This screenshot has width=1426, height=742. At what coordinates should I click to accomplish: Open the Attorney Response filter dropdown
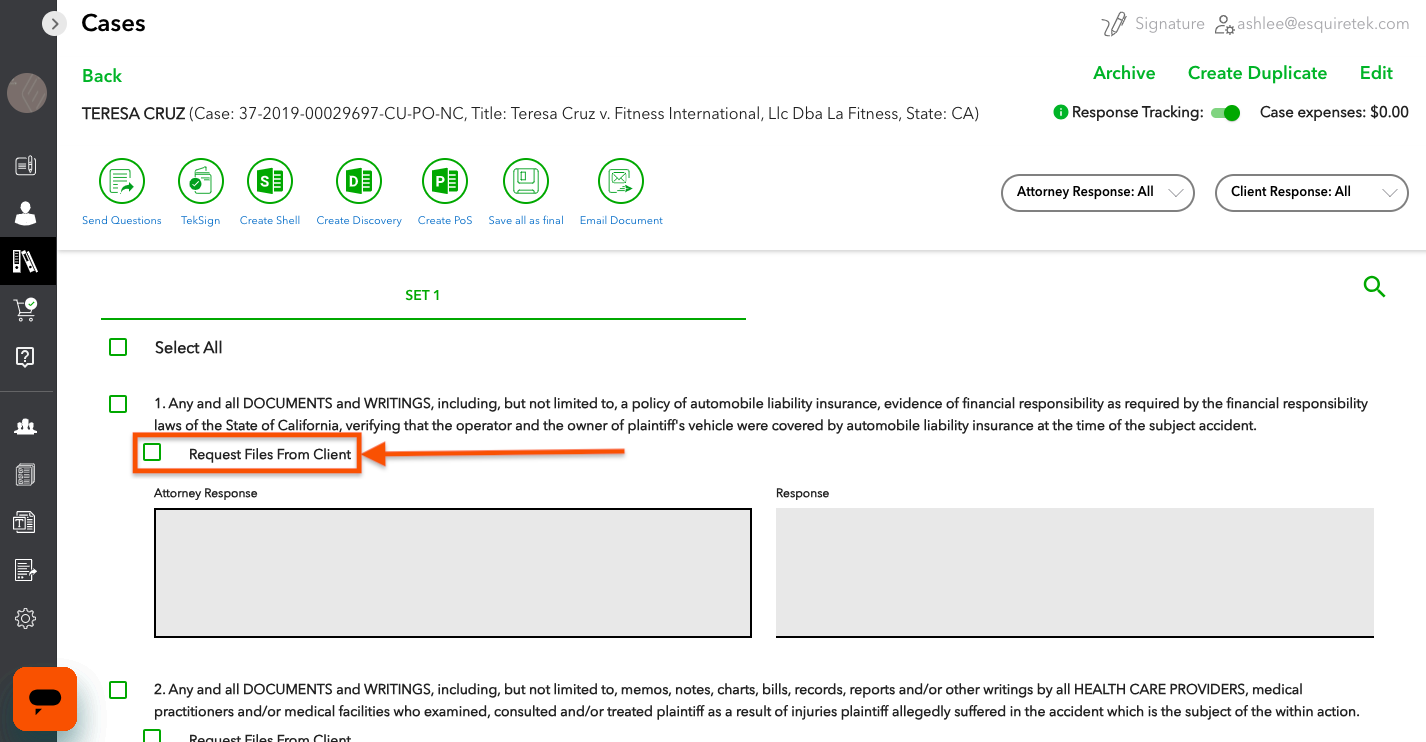click(1097, 192)
